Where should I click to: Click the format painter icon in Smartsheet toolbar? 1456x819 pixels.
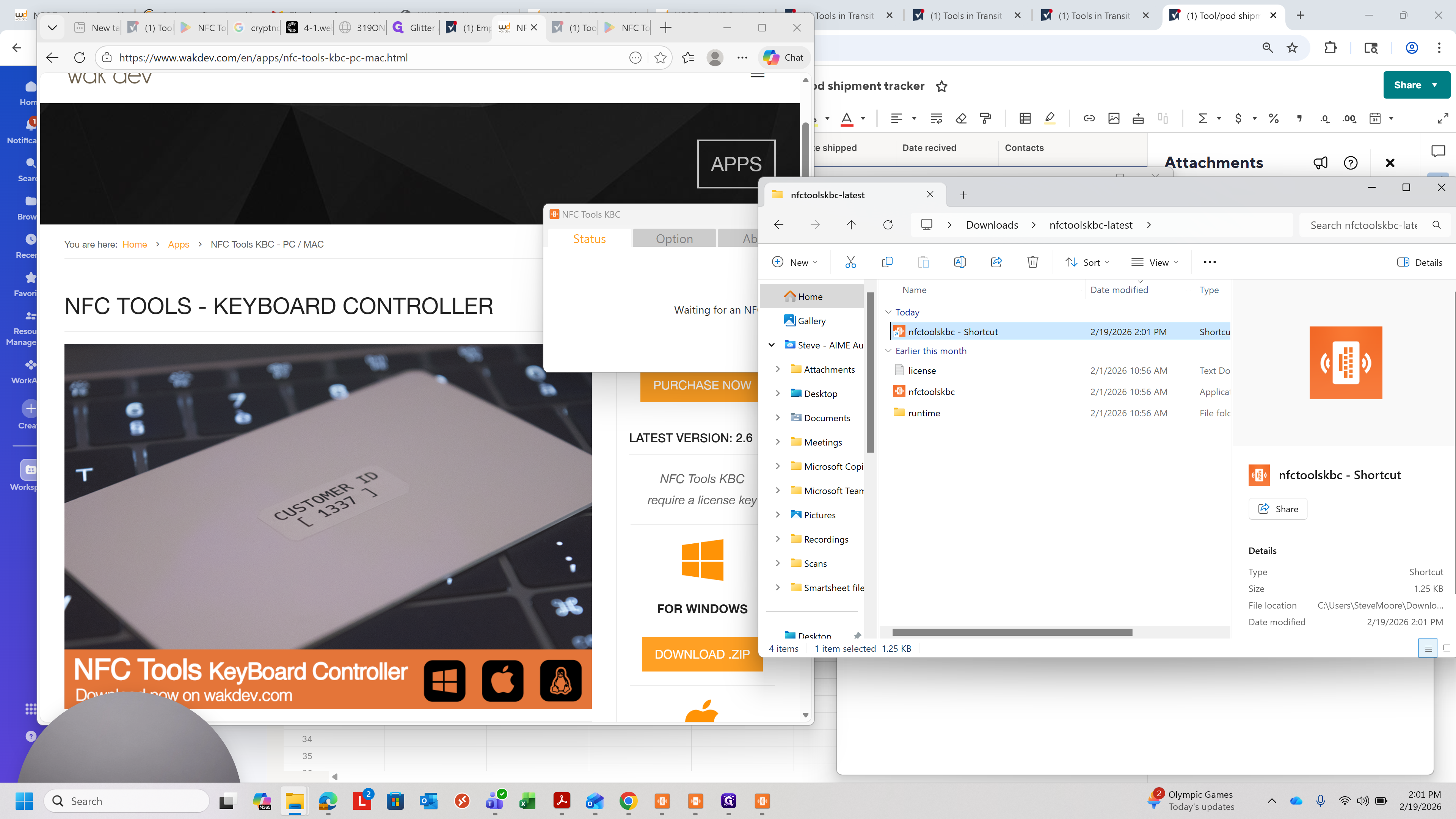[x=986, y=118]
